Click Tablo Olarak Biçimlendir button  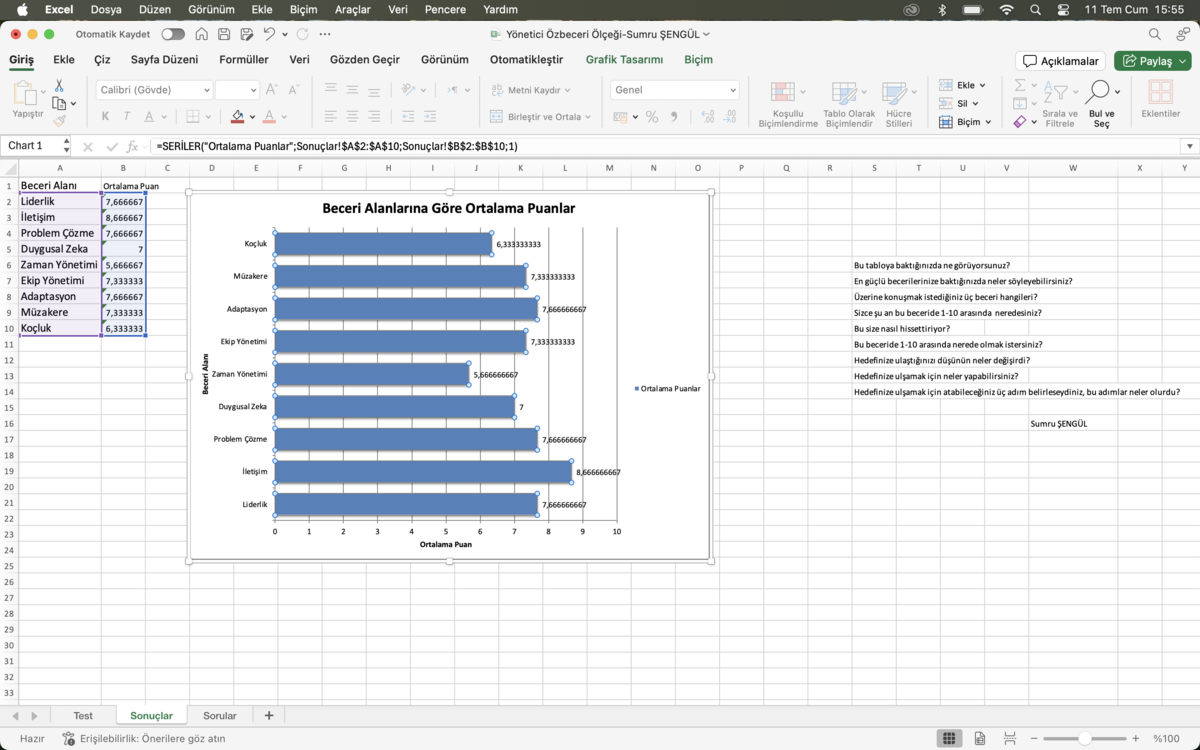tap(848, 105)
